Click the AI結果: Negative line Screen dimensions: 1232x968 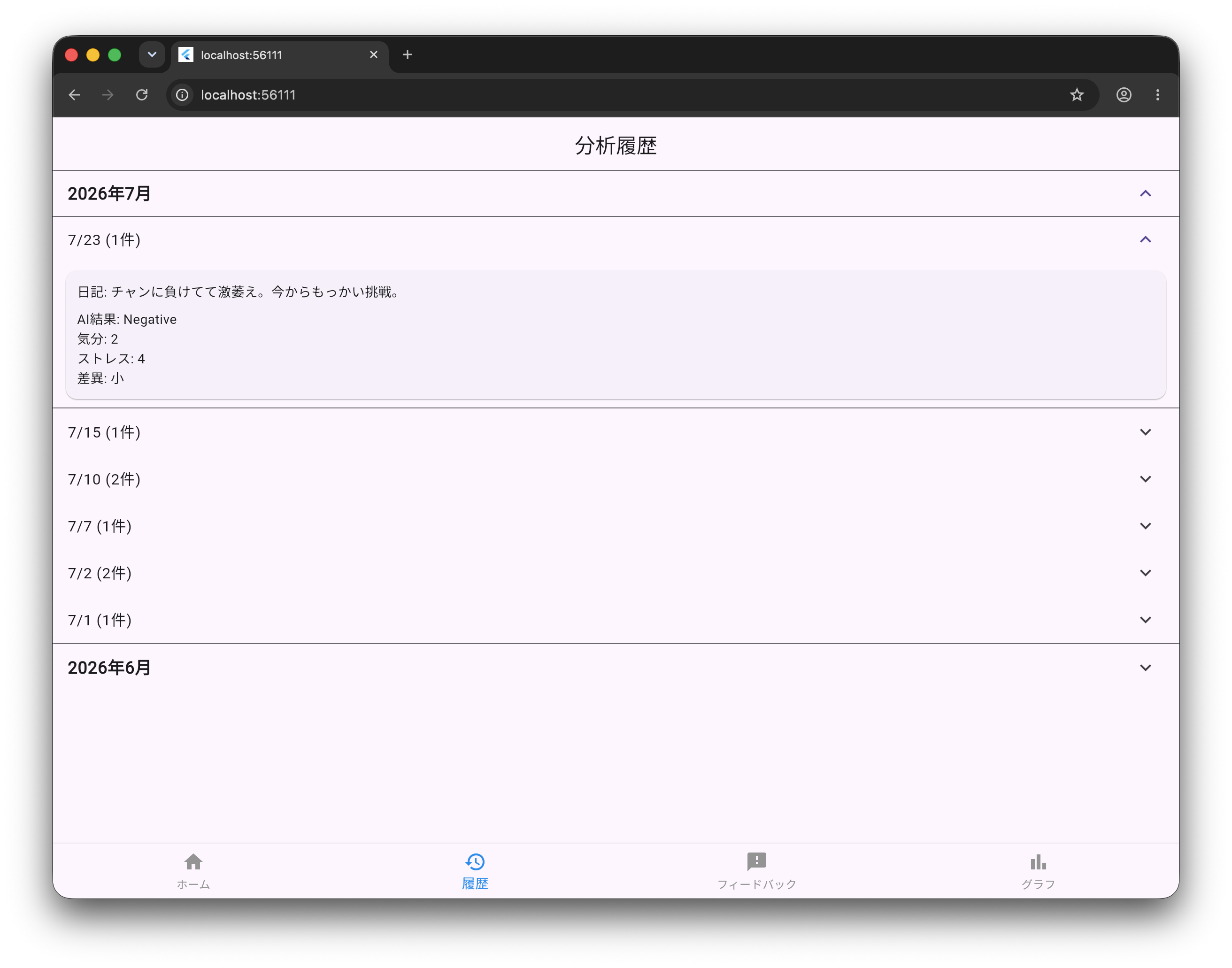[x=127, y=319]
